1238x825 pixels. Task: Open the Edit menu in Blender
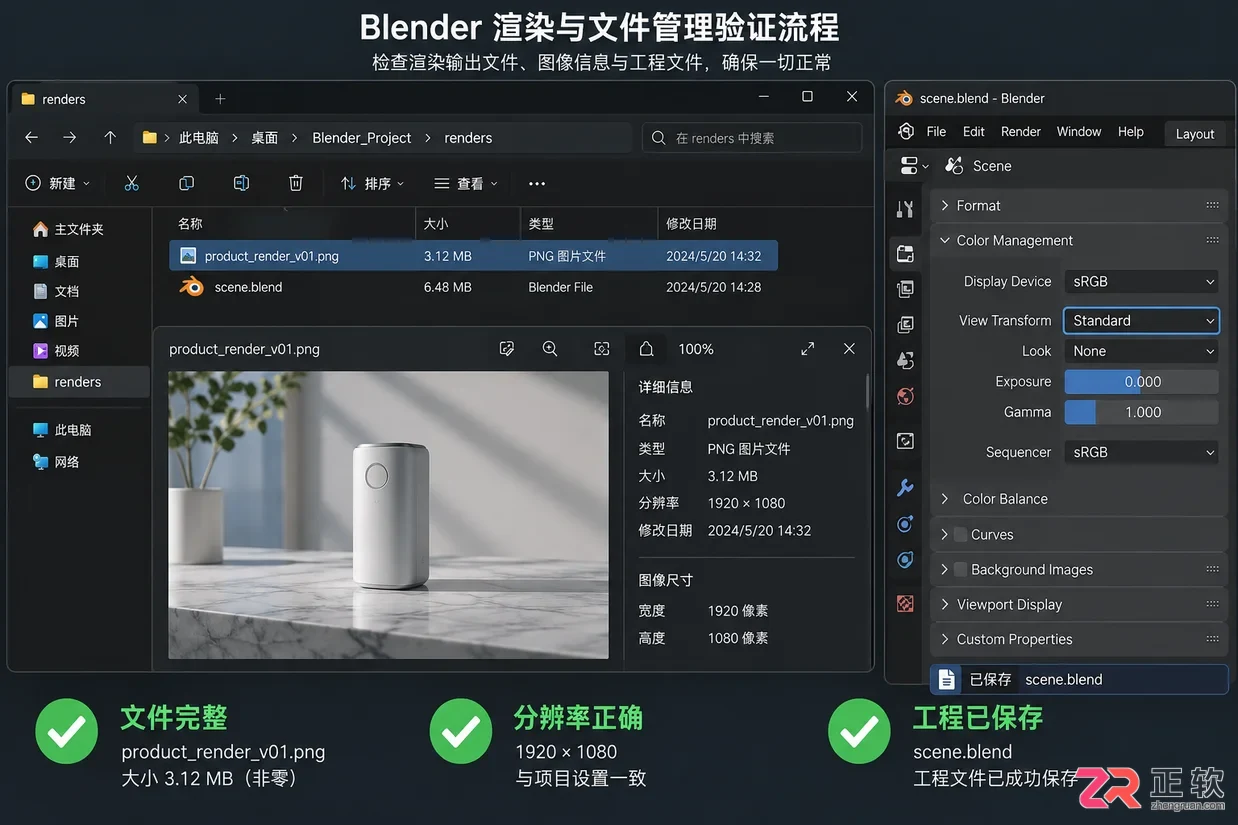(974, 132)
